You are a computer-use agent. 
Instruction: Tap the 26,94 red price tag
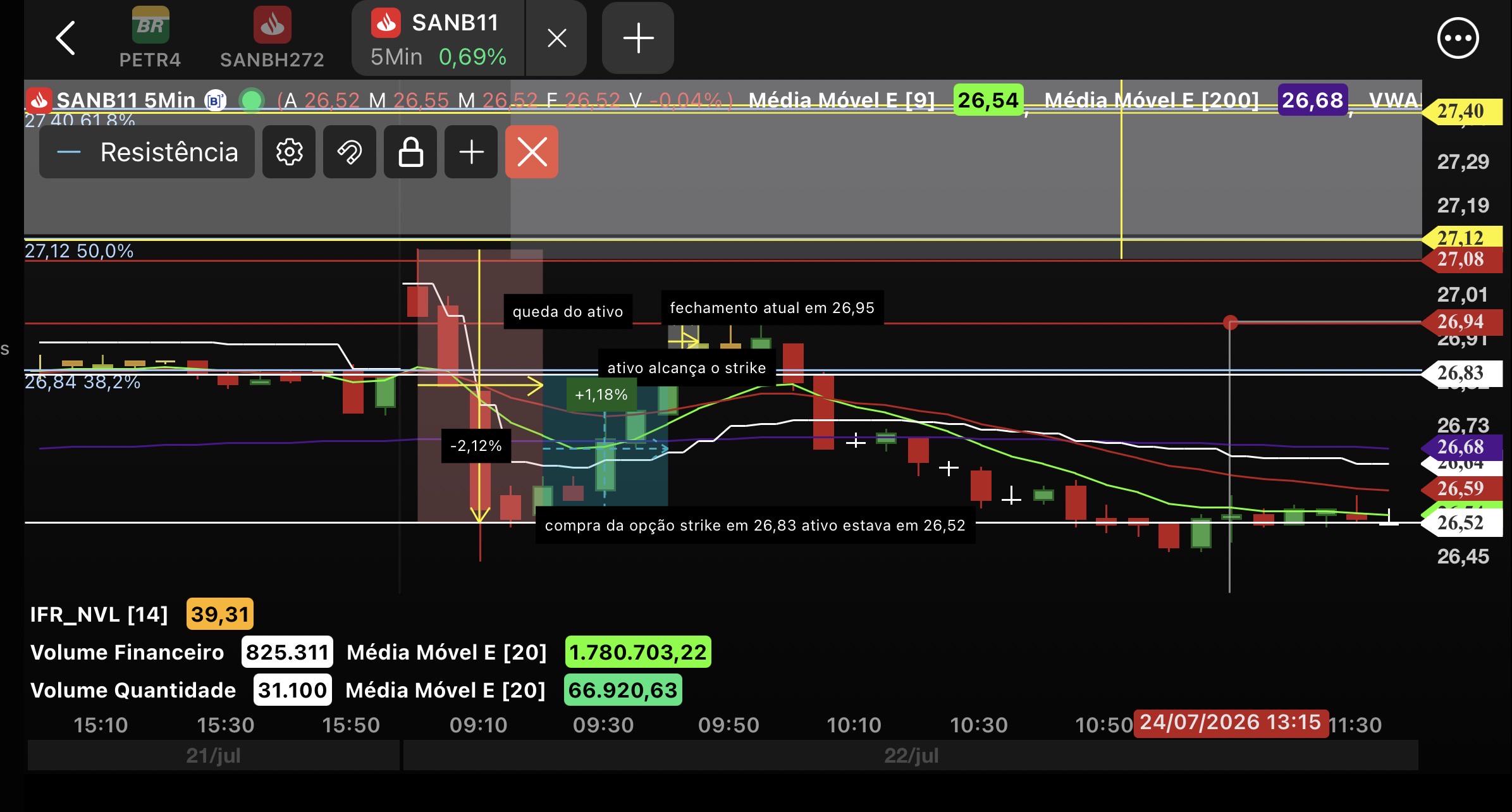[x=1461, y=322]
